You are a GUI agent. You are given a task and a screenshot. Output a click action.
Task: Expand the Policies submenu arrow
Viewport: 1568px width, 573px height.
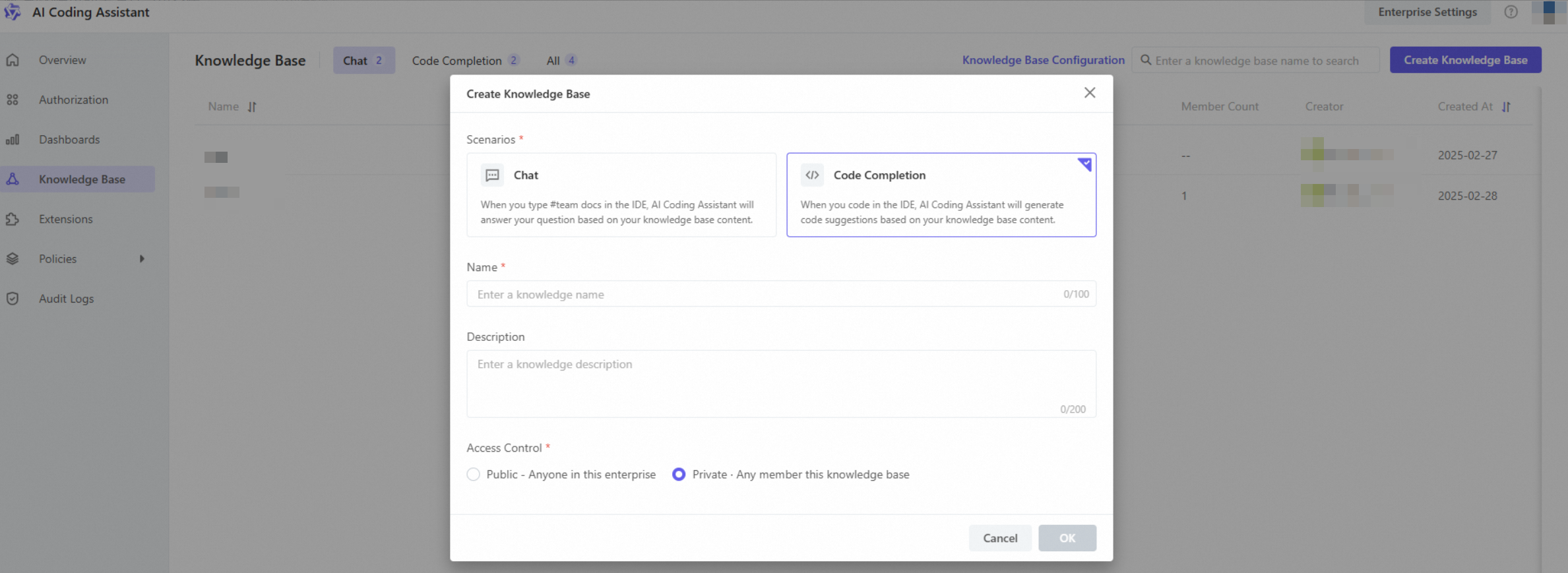[142, 259]
